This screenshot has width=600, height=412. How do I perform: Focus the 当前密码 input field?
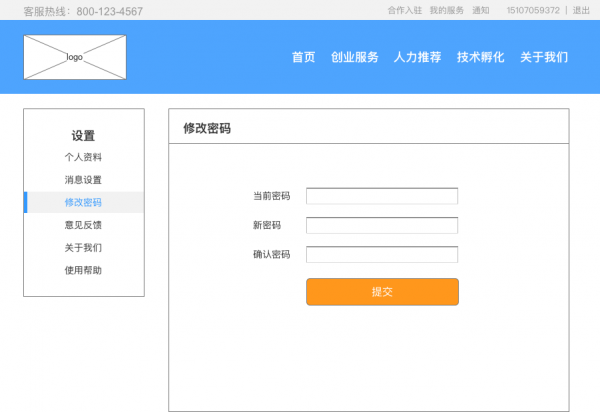382,196
